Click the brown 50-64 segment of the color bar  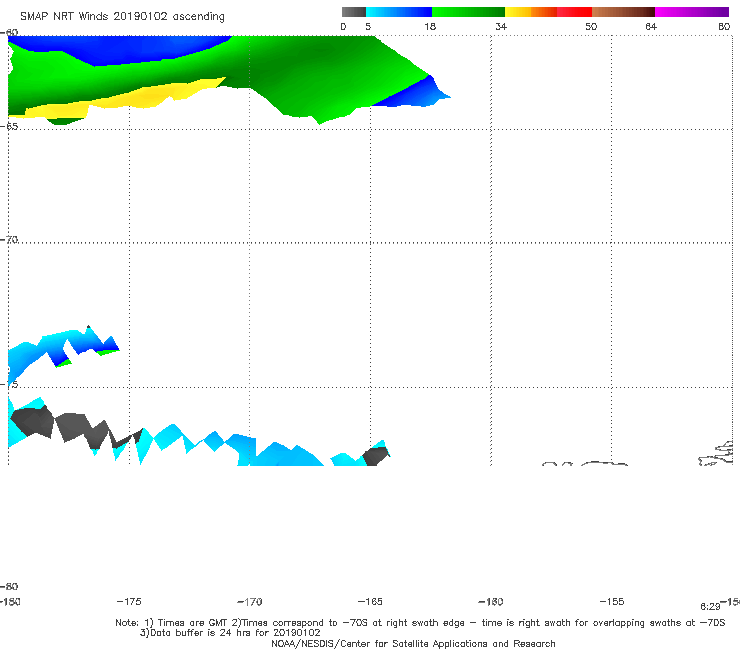pyautogui.click(x=623, y=12)
